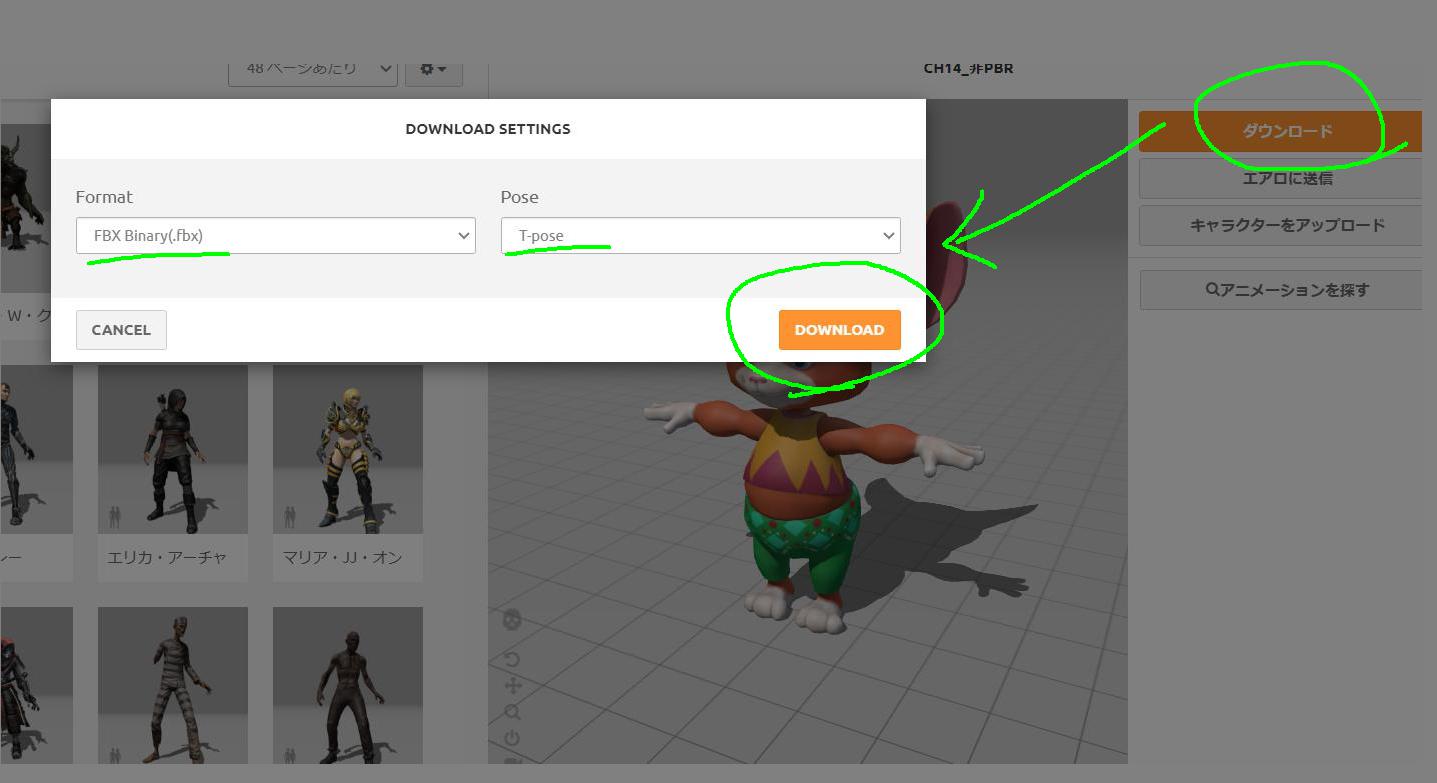Select the マリア・JJ・オン armored character thumbnail
The image size is (1437, 783).
point(348,449)
